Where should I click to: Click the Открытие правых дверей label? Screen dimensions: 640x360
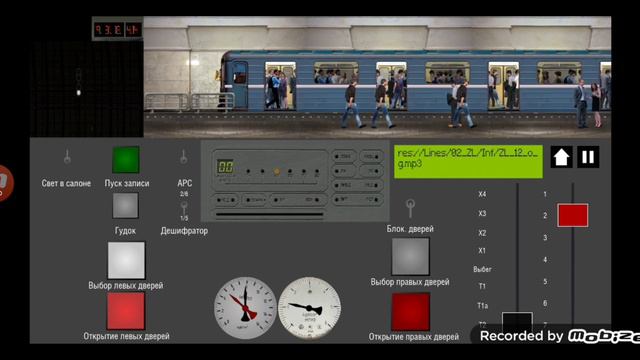[414, 337]
